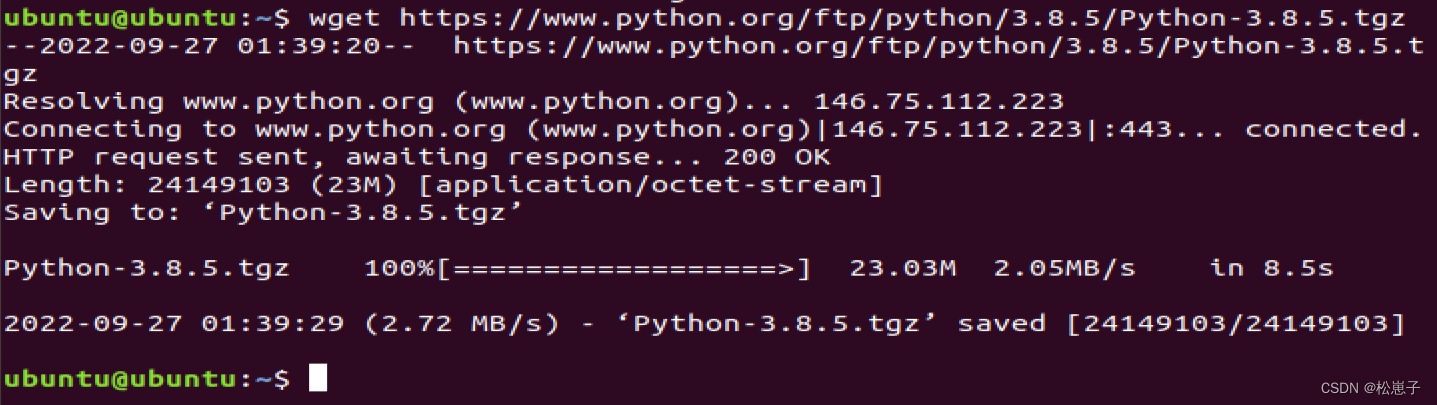Click the 23.03M downloaded size
The height and width of the screenshot is (405, 1437).
903,268
